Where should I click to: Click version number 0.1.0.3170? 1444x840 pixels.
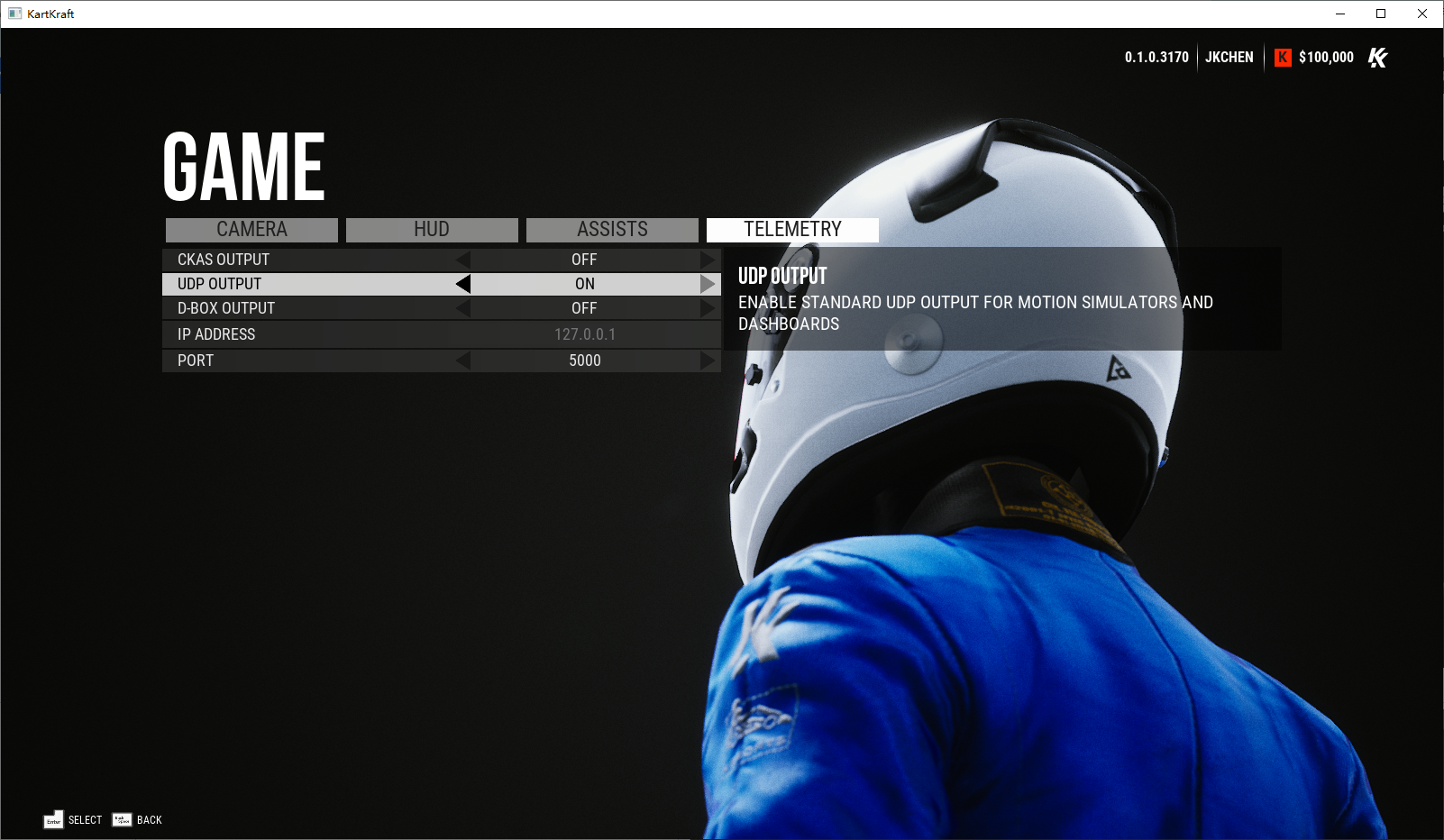click(x=1156, y=57)
